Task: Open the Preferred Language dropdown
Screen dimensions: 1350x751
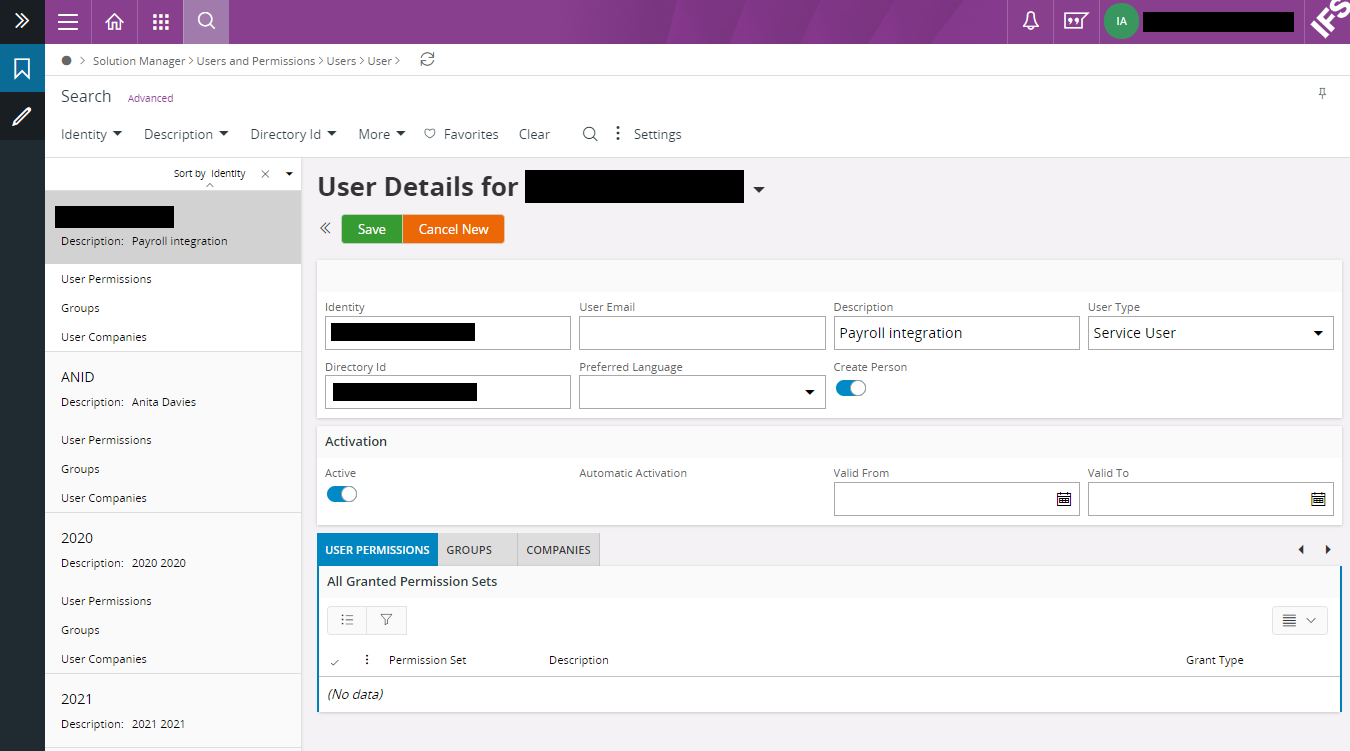Action: (x=702, y=392)
